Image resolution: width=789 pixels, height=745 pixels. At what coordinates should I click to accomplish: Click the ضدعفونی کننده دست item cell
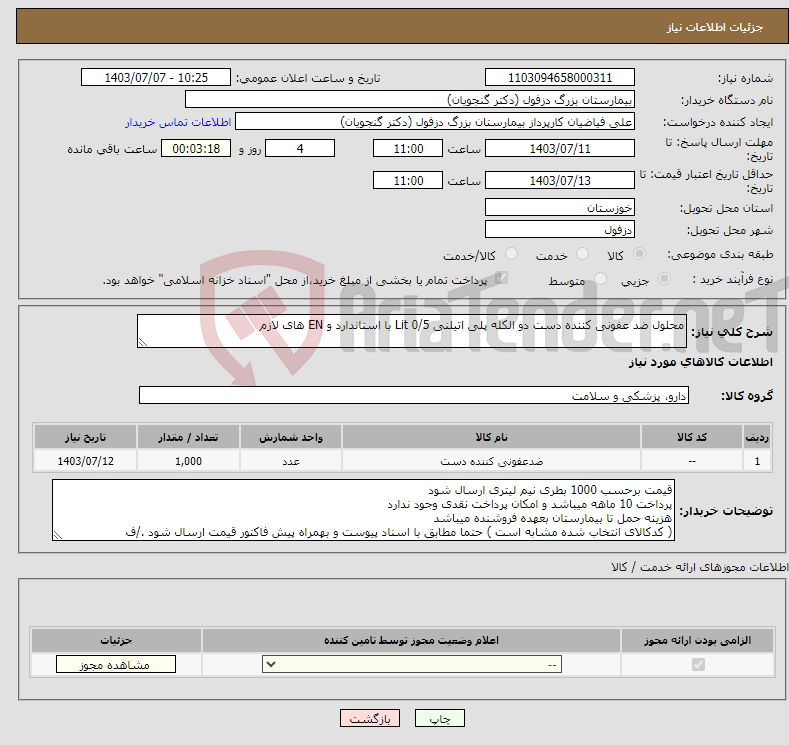pyautogui.click(x=492, y=461)
